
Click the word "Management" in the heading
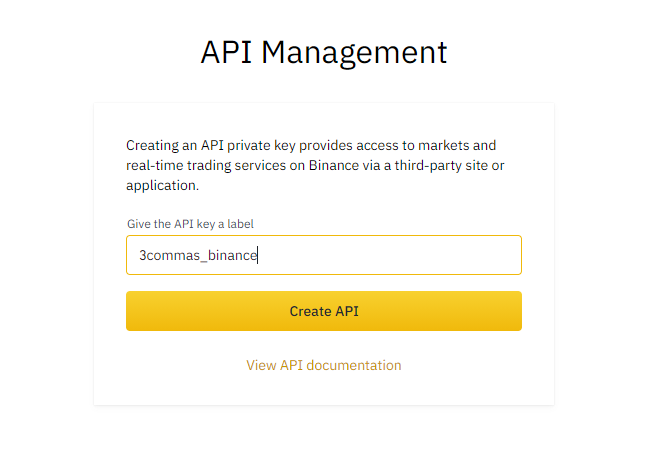[354, 53]
